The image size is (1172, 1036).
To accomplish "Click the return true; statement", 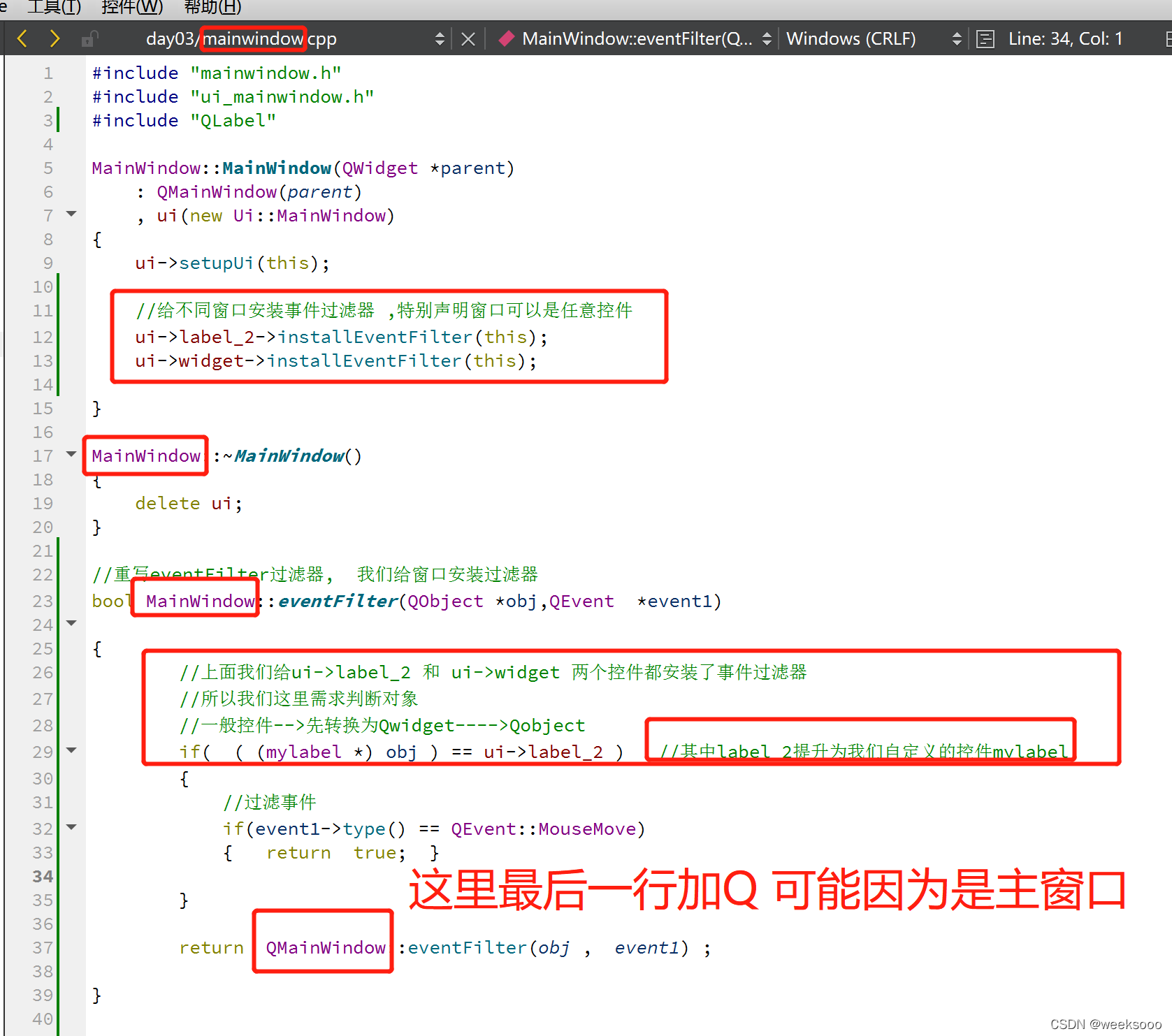I will coord(335,853).
